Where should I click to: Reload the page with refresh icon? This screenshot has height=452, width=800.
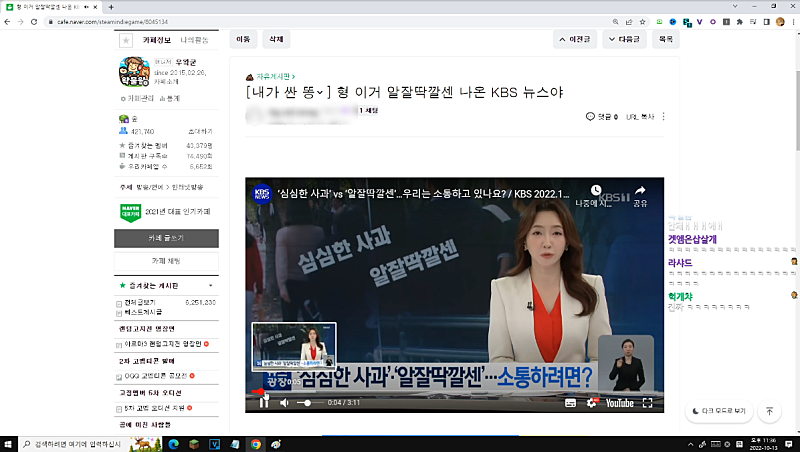pyautogui.click(x=34, y=22)
